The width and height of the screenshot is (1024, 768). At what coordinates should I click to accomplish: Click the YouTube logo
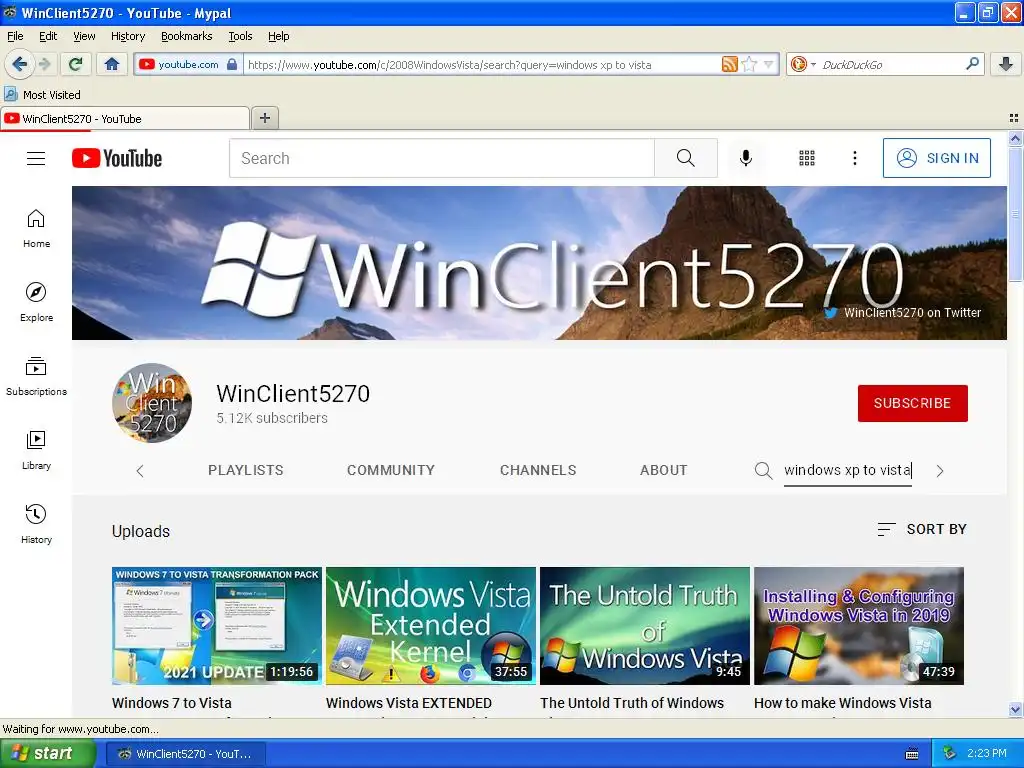pyautogui.click(x=117, y=158)
